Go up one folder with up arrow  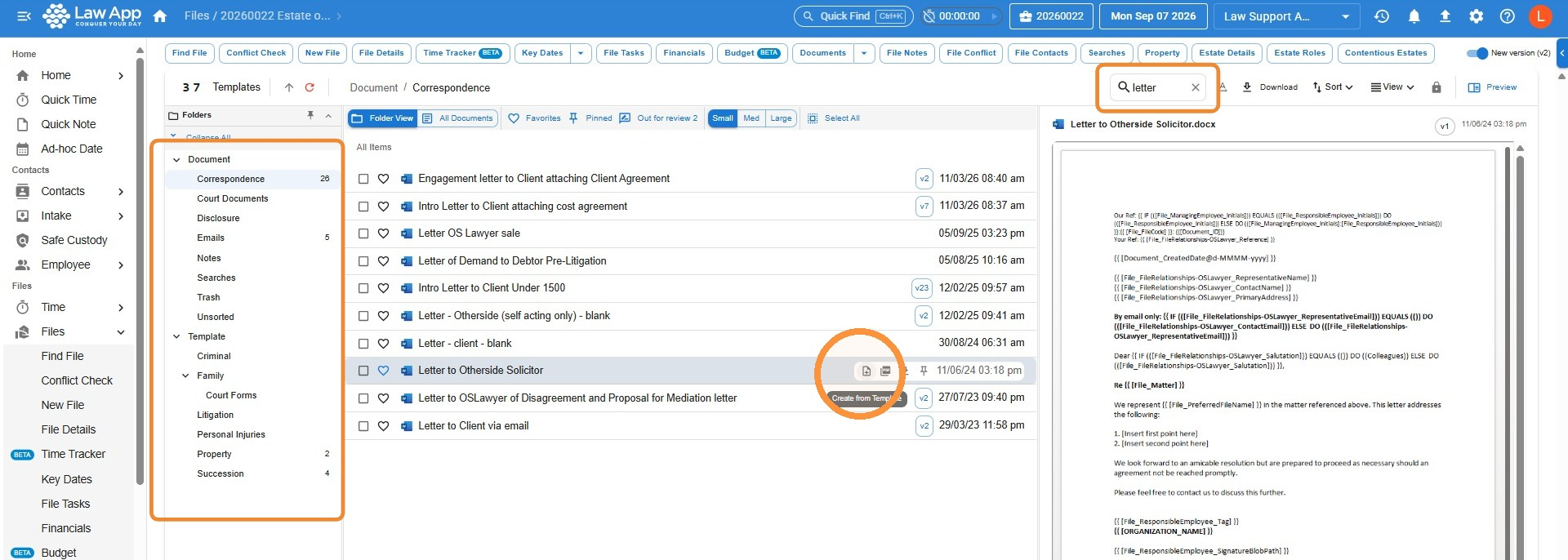(289, 87)
